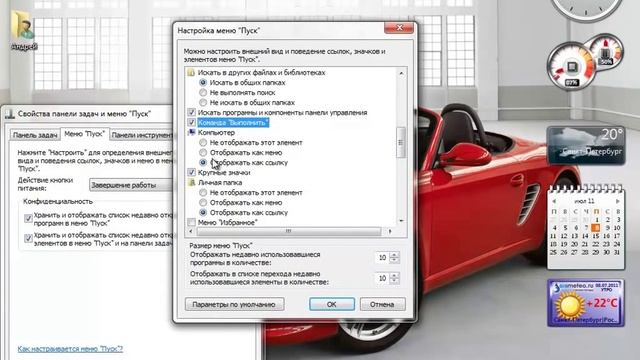Click day 15 in calendar gadget

pos(596,236)
